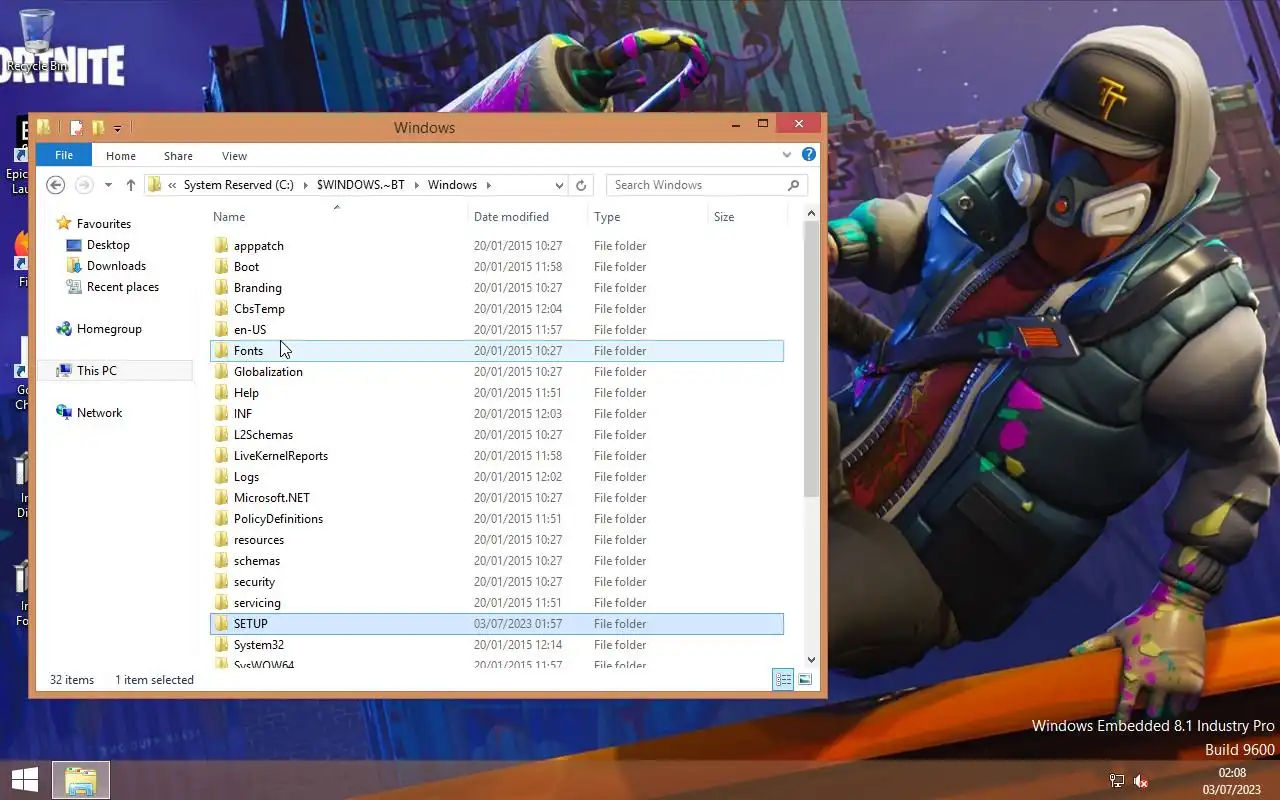Select the Branding folder icon
The height and width of the screenshot is (800, 1280).
(x=222, y=288)
